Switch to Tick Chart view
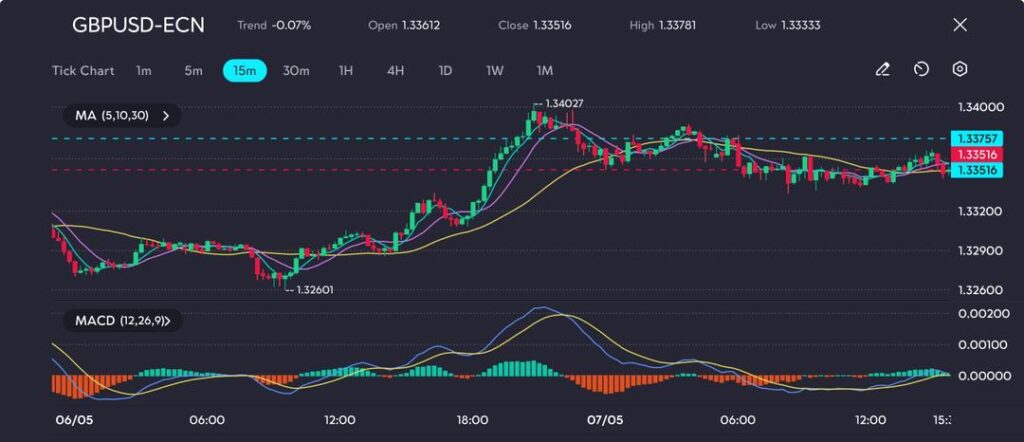 point(82,71)
